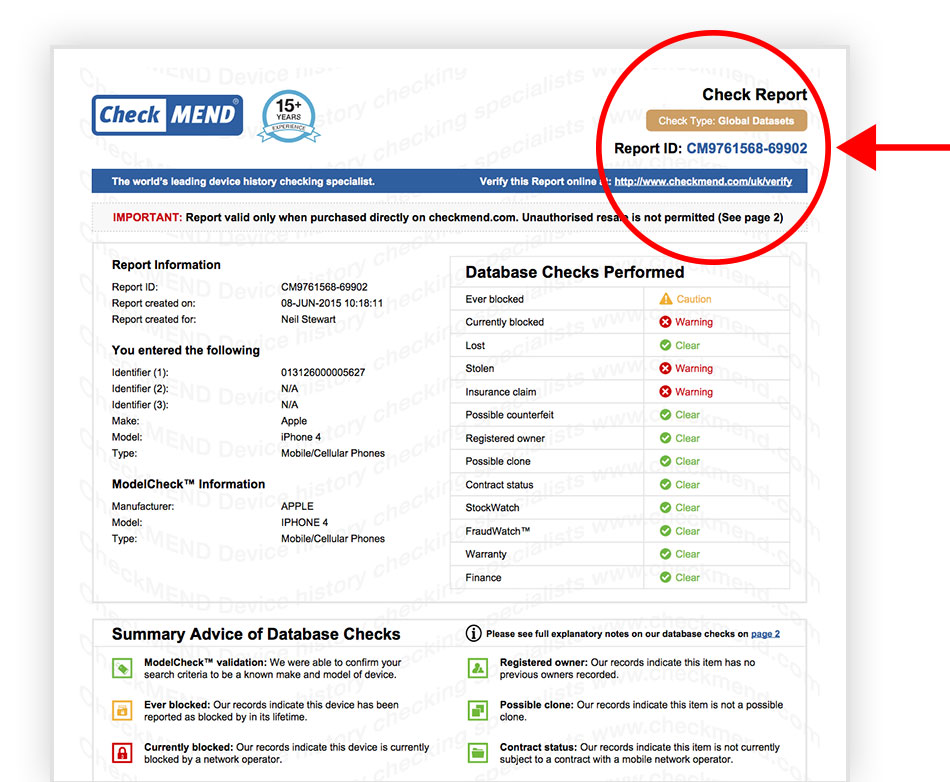Click the name Neil Stewart

point(308,319)
